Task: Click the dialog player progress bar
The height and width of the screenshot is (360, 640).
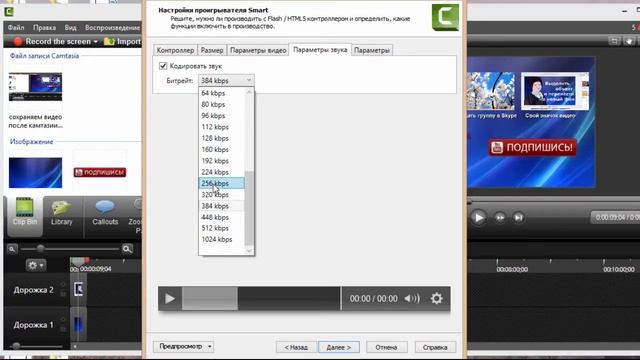Action: coord(261,298)
